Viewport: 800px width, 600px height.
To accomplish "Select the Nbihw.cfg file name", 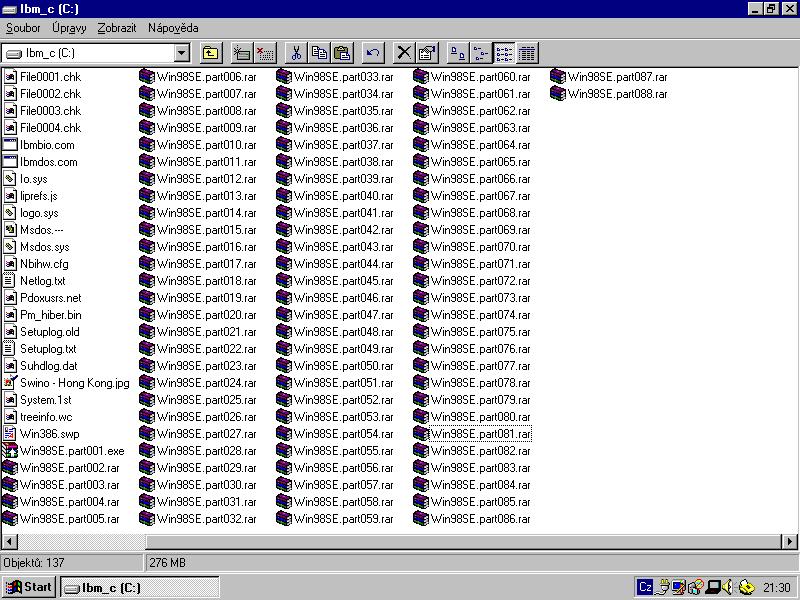I will 44,264.
